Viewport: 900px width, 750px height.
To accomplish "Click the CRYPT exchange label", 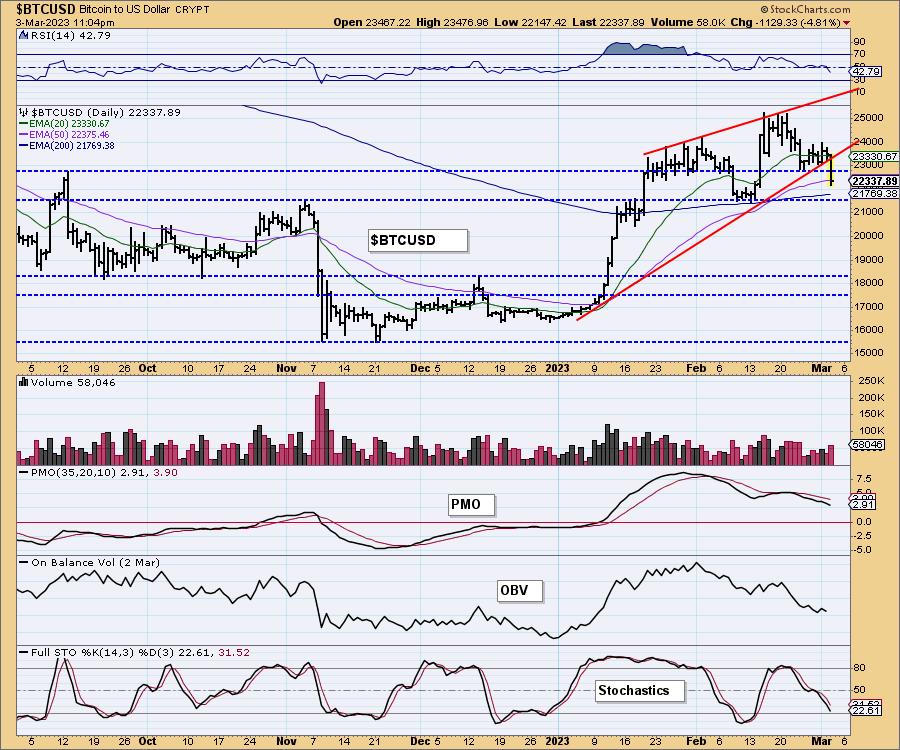I will (x=194, y=10).
